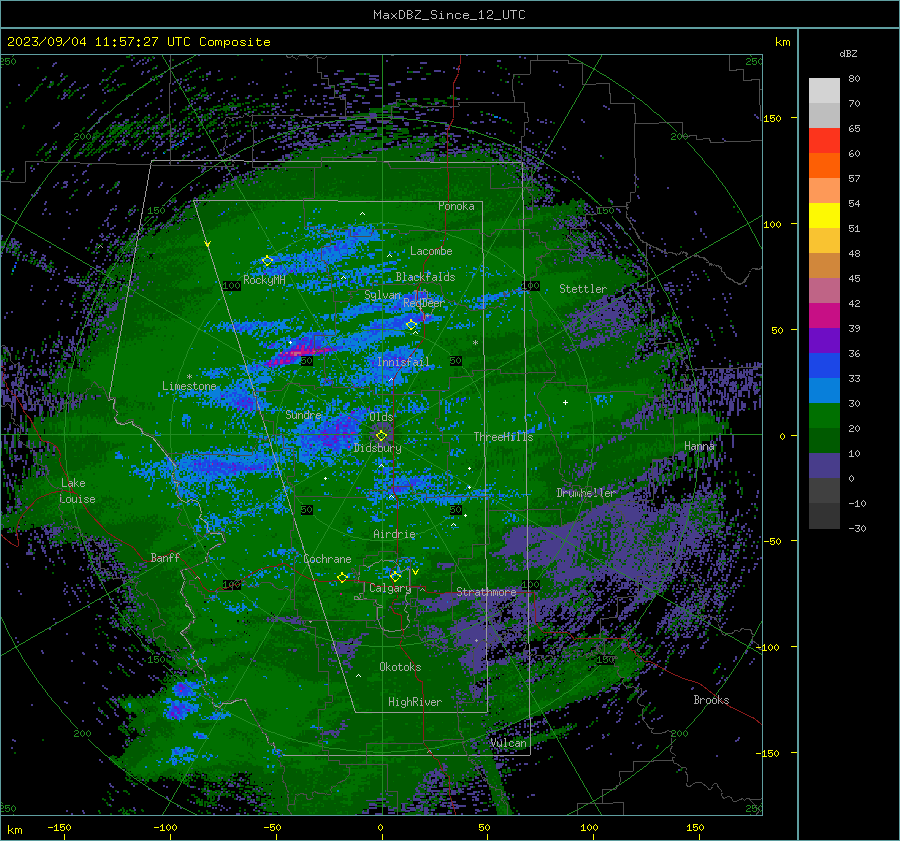
Task: Click the yellow diamond marker at RockyMH
Action: [267, 261]
